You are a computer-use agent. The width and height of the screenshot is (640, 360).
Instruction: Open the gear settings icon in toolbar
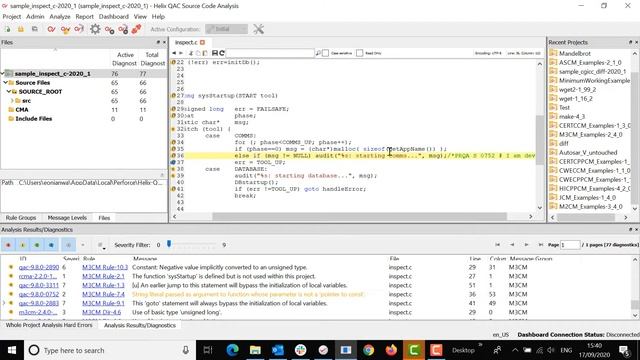[95, 29]
